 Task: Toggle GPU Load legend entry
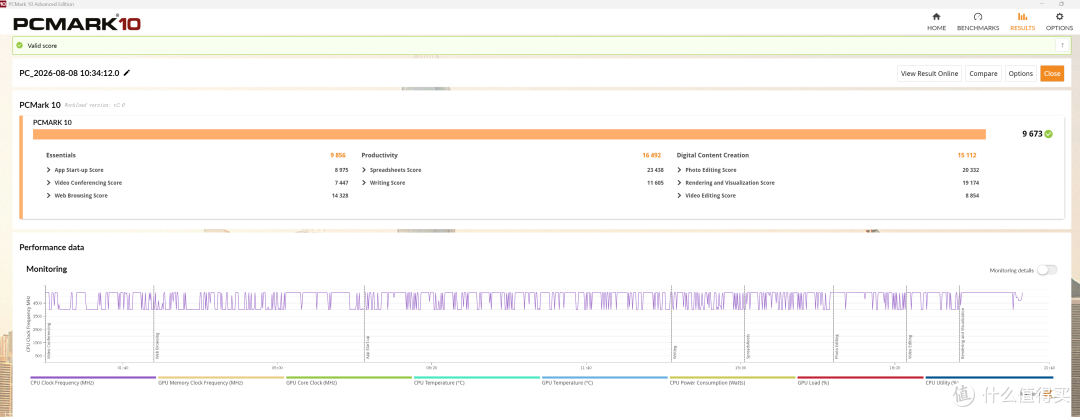(860, 380)
